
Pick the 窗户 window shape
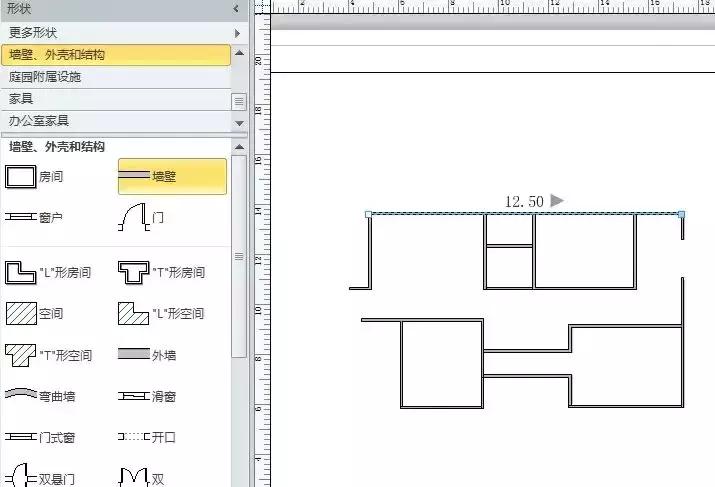pyautogui.click(x=34, y=218)
